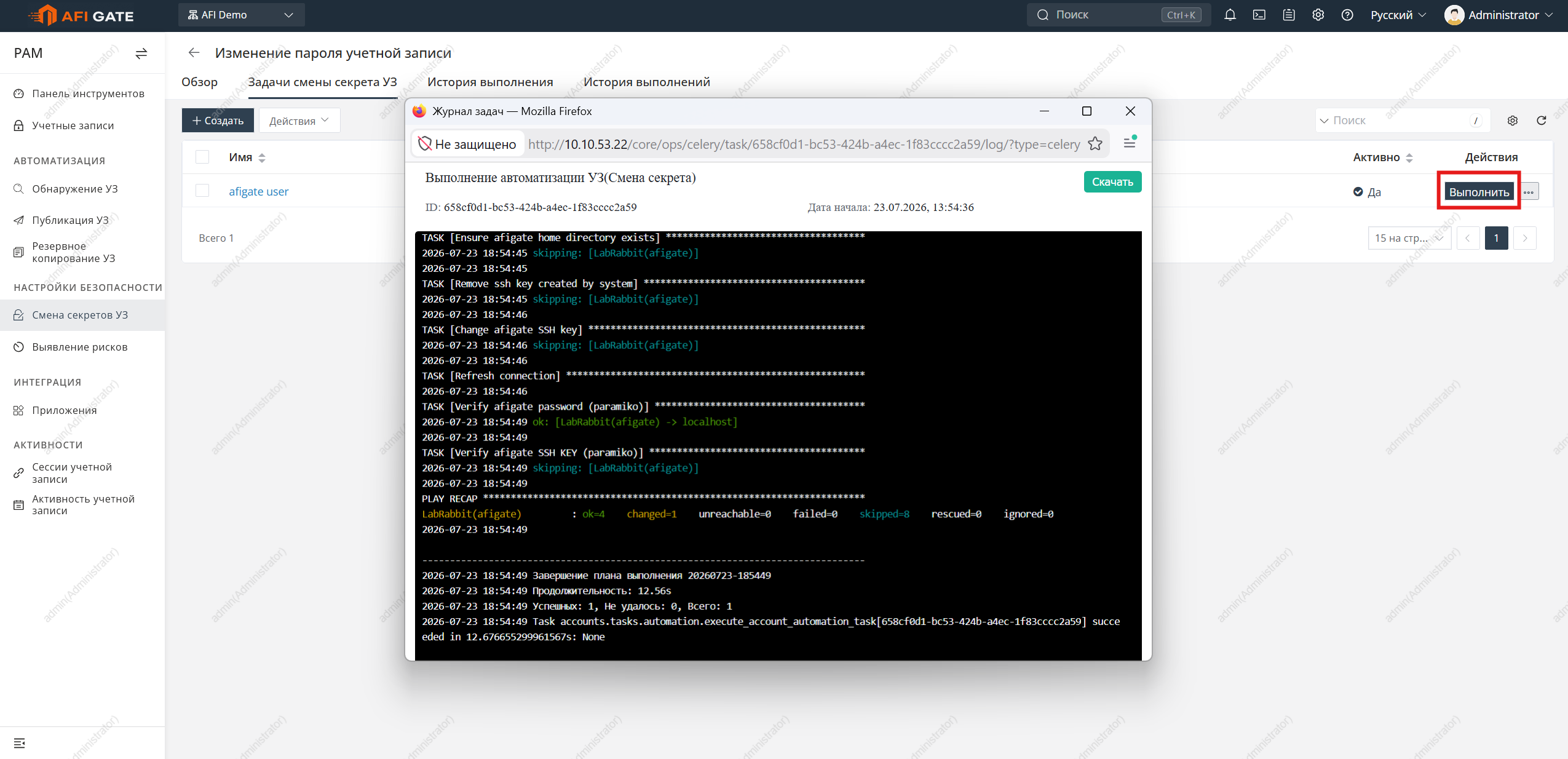The width and height of the screenshot is (1568, 759).
Task: Switch to Обзор tab
Action: pyautogui.click(x=199, y=82)
